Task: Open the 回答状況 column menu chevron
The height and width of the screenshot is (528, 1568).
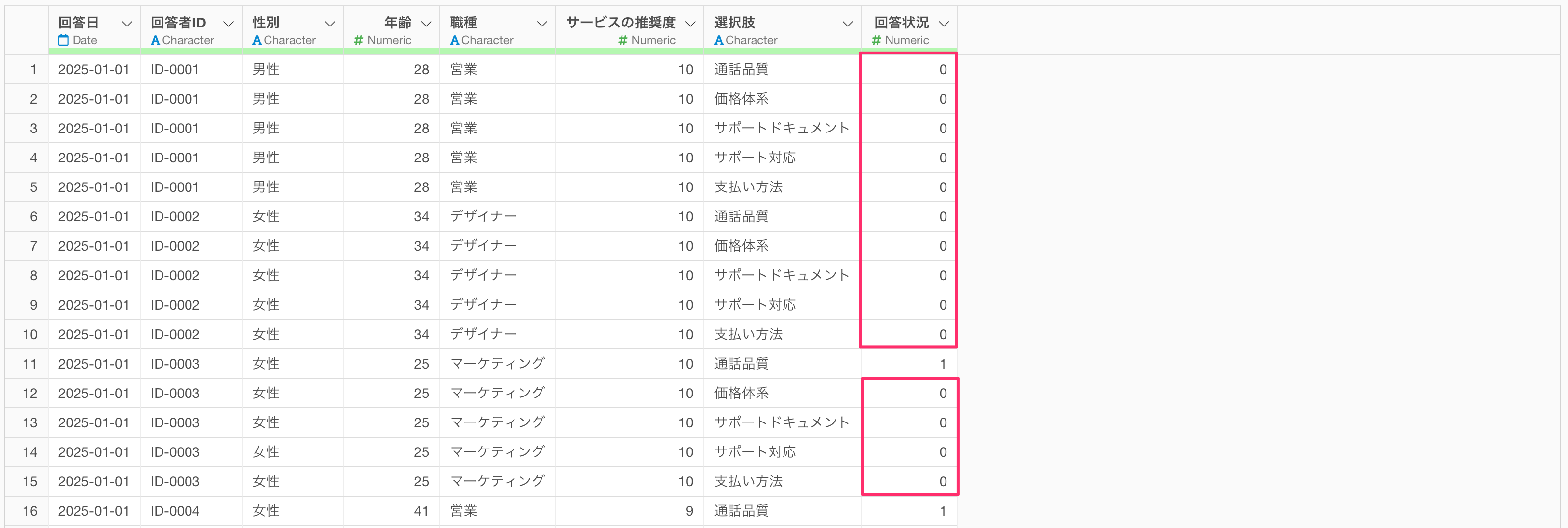Action: coord(944,24)
